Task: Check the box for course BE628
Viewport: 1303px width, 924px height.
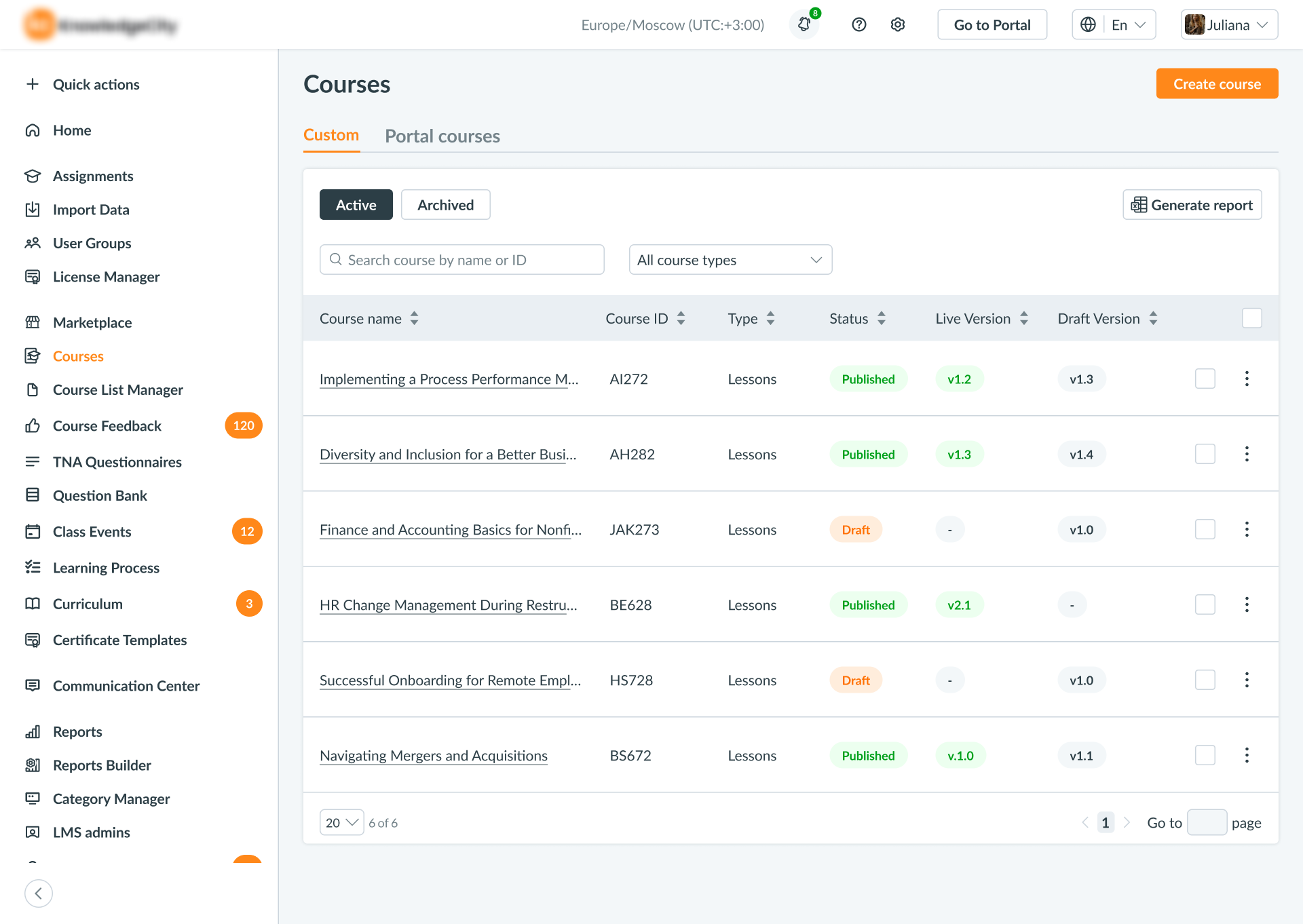Action: click(1205, 604)
